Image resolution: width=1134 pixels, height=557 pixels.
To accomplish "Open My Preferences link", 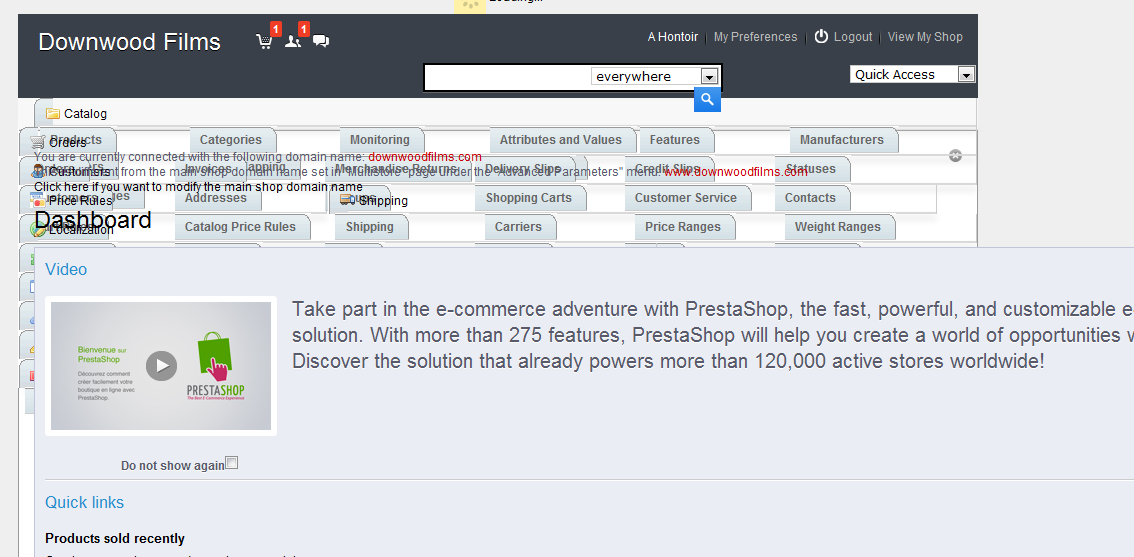I will click(755, 37).
